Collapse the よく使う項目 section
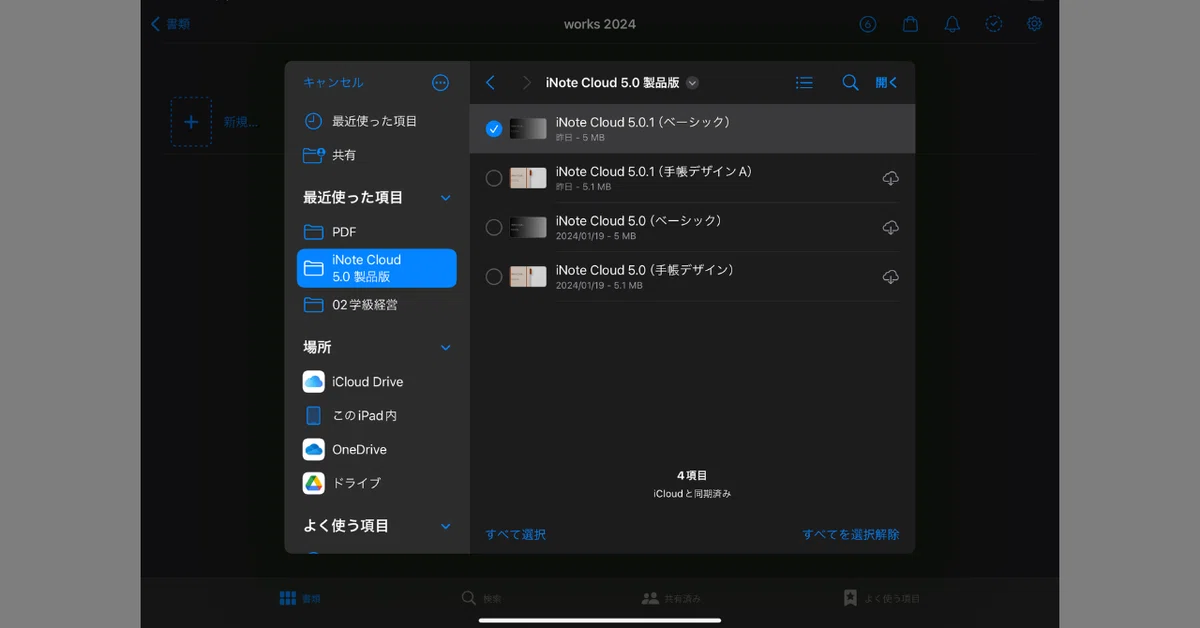This screenshot has width=1200, height=628. coord(446,526)
